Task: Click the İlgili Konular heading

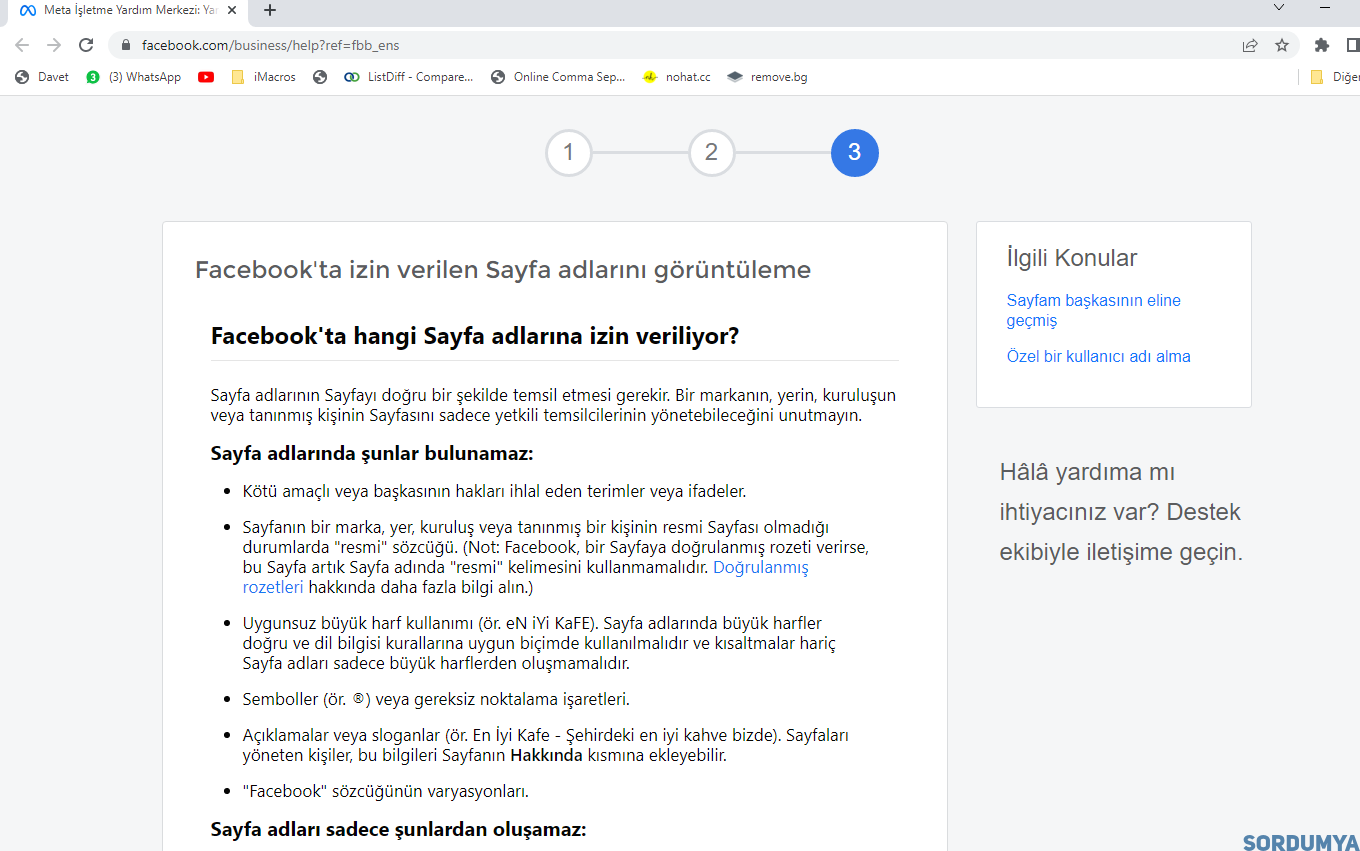Action: click(x=1072, y=258)
